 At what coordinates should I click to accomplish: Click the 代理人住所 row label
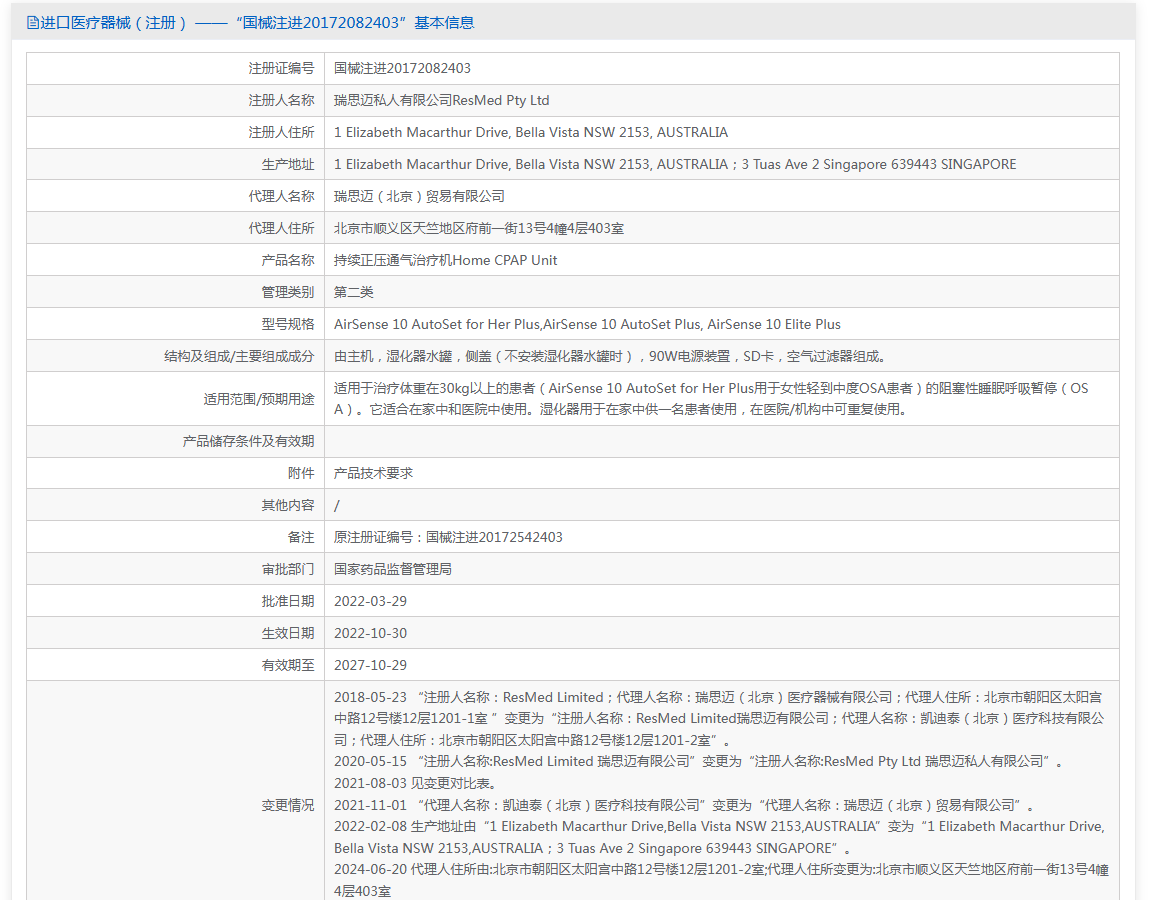click(281, 228)
